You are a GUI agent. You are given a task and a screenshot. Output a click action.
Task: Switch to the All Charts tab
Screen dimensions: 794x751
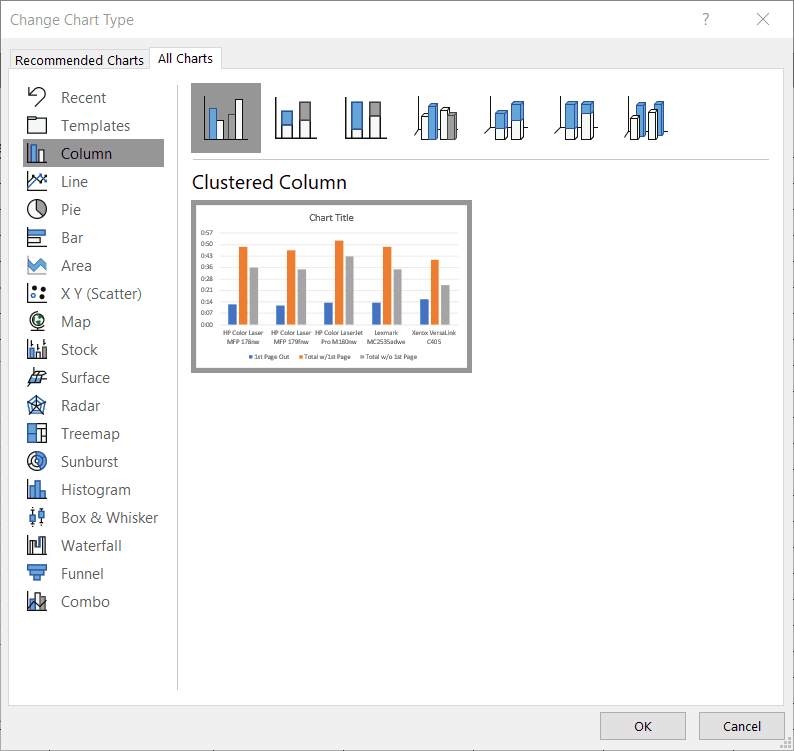tap(185, 59)
